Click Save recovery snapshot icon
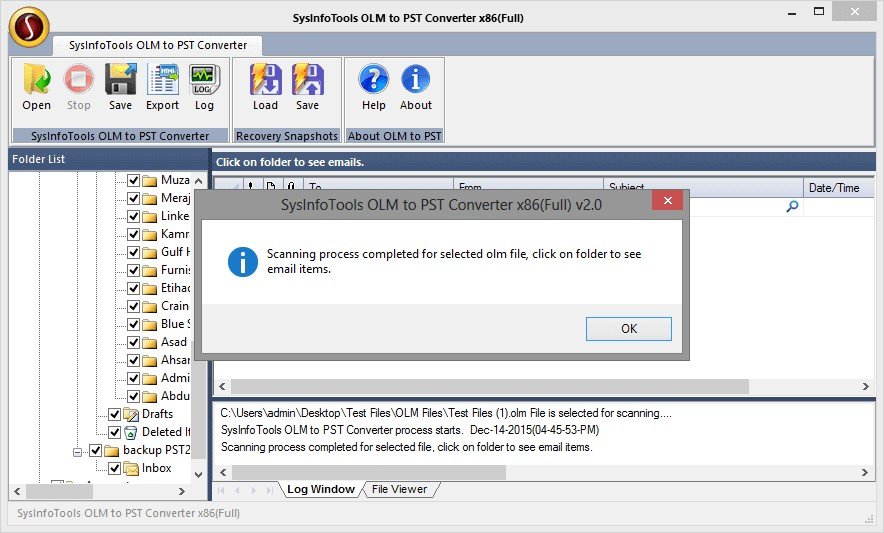Screen dimensions: 884x533 pyautogui.click(x=307, y=79)
